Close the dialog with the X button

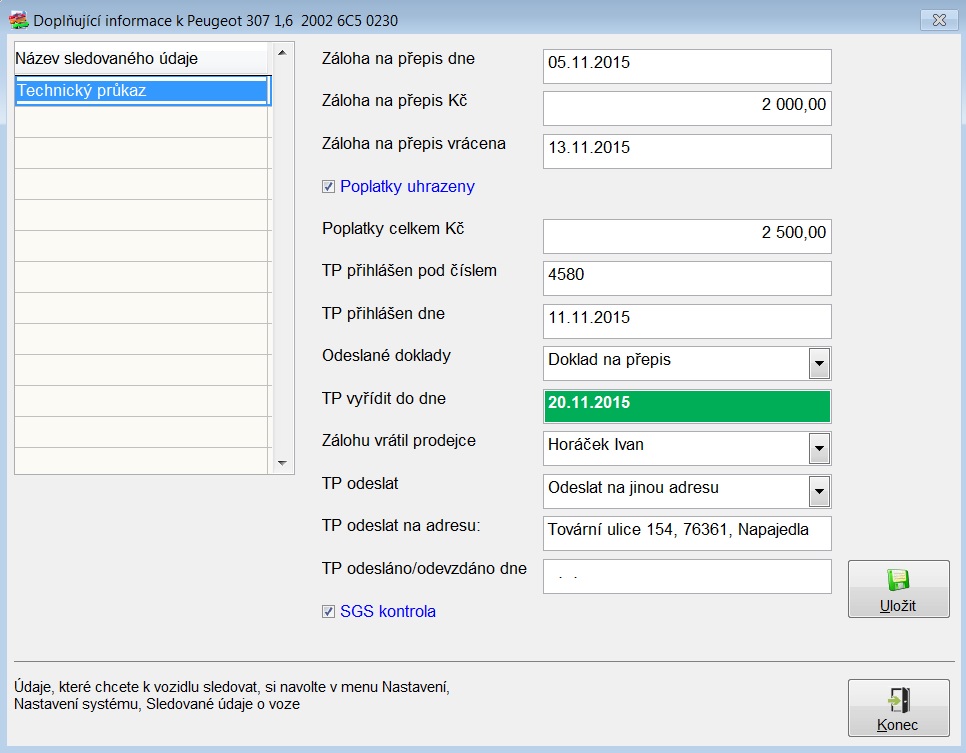937,19
